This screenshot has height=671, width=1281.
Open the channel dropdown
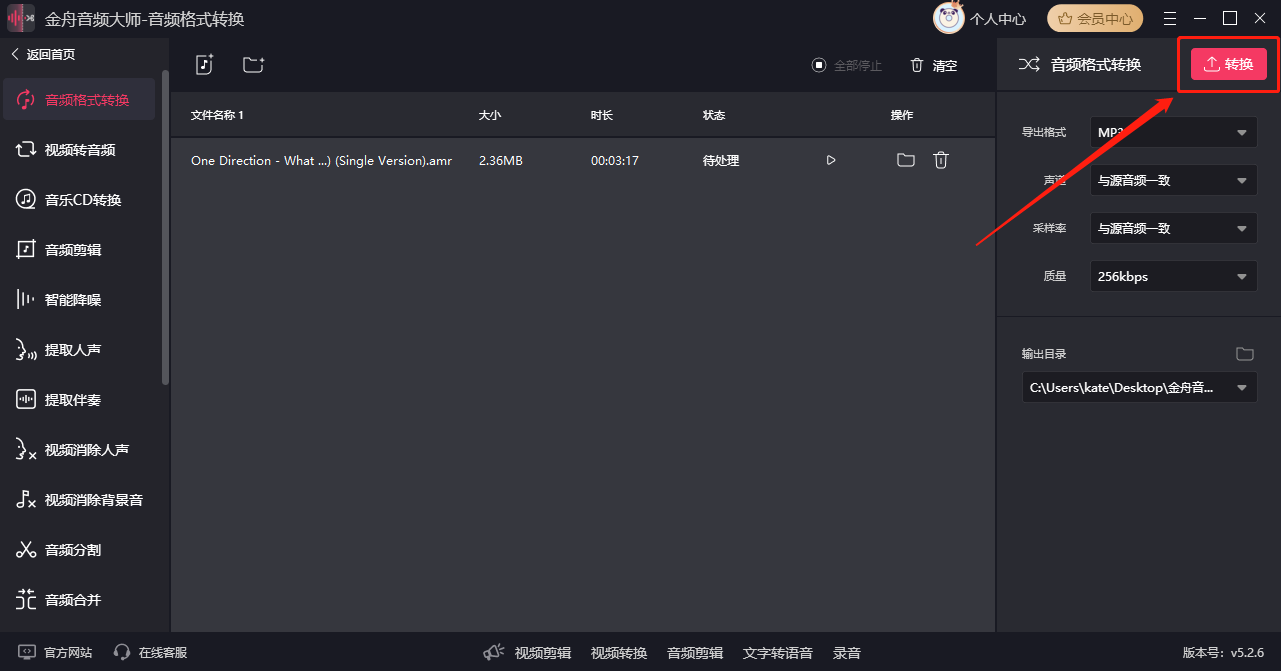(1174, 180)
